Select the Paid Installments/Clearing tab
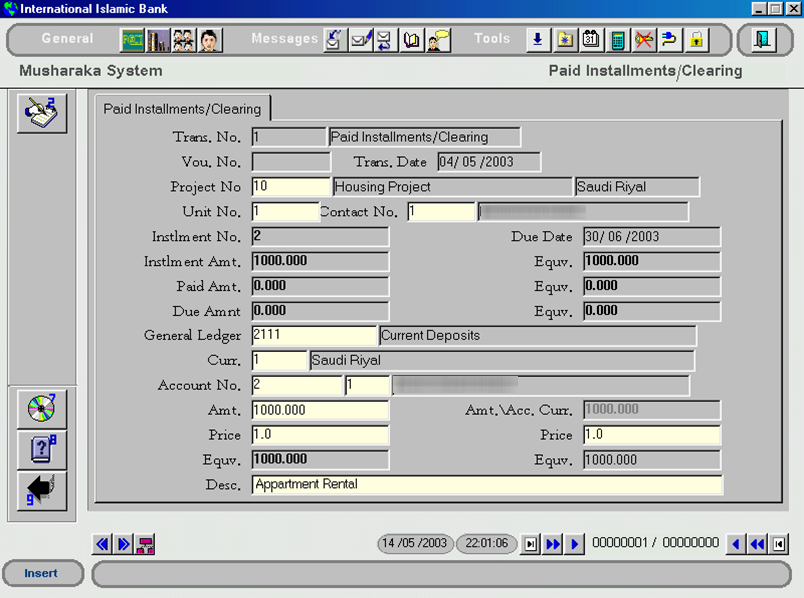The image size is (804, 598). pos(182,109)
